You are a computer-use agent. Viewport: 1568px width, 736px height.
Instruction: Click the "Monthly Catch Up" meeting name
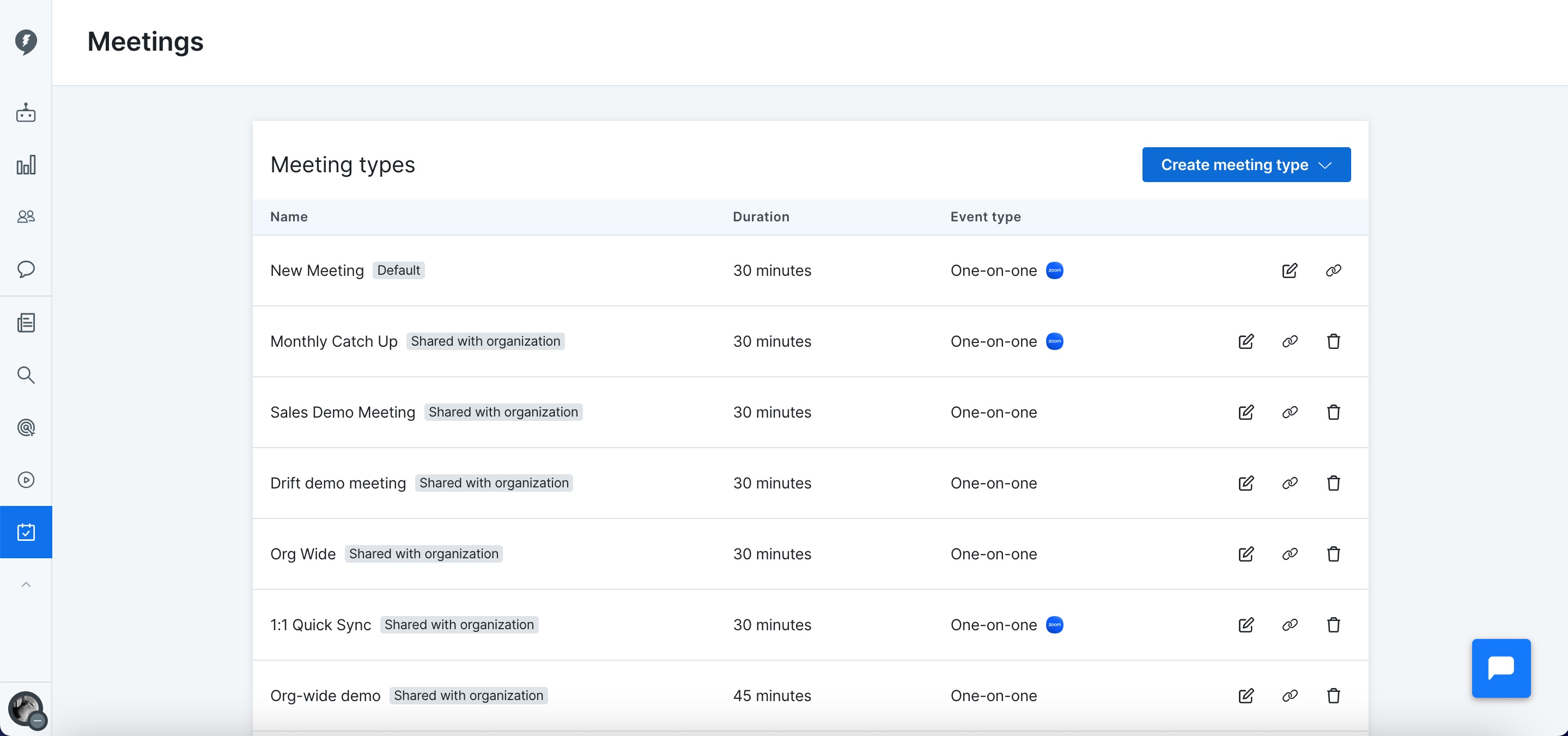pos(333,341)
